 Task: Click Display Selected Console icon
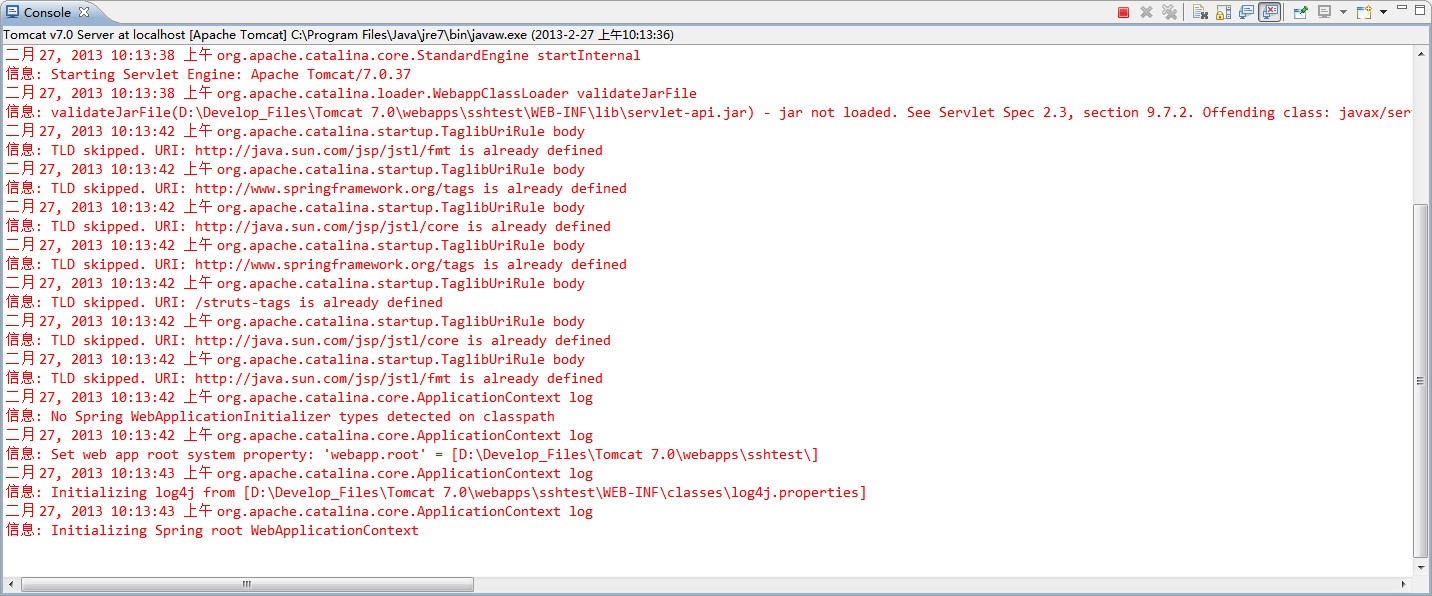point(1324,12)
